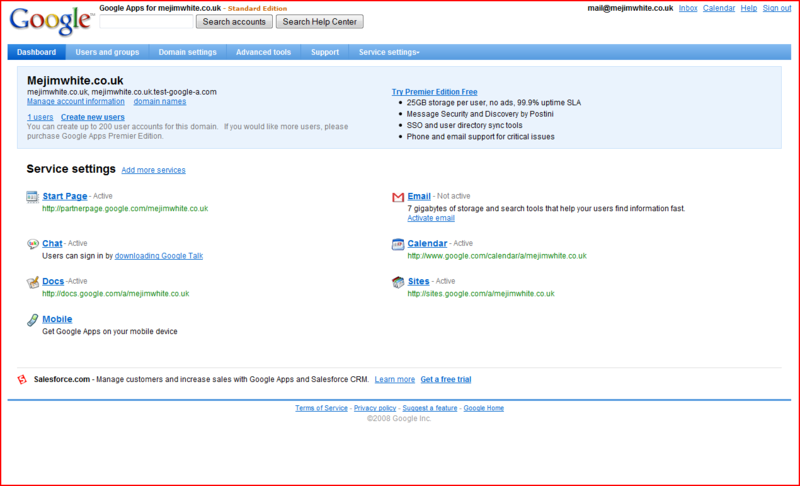Click the Standard Edition label
This screenshot has width=800, height=486.
pyautogui.click(x=257, y=8)
